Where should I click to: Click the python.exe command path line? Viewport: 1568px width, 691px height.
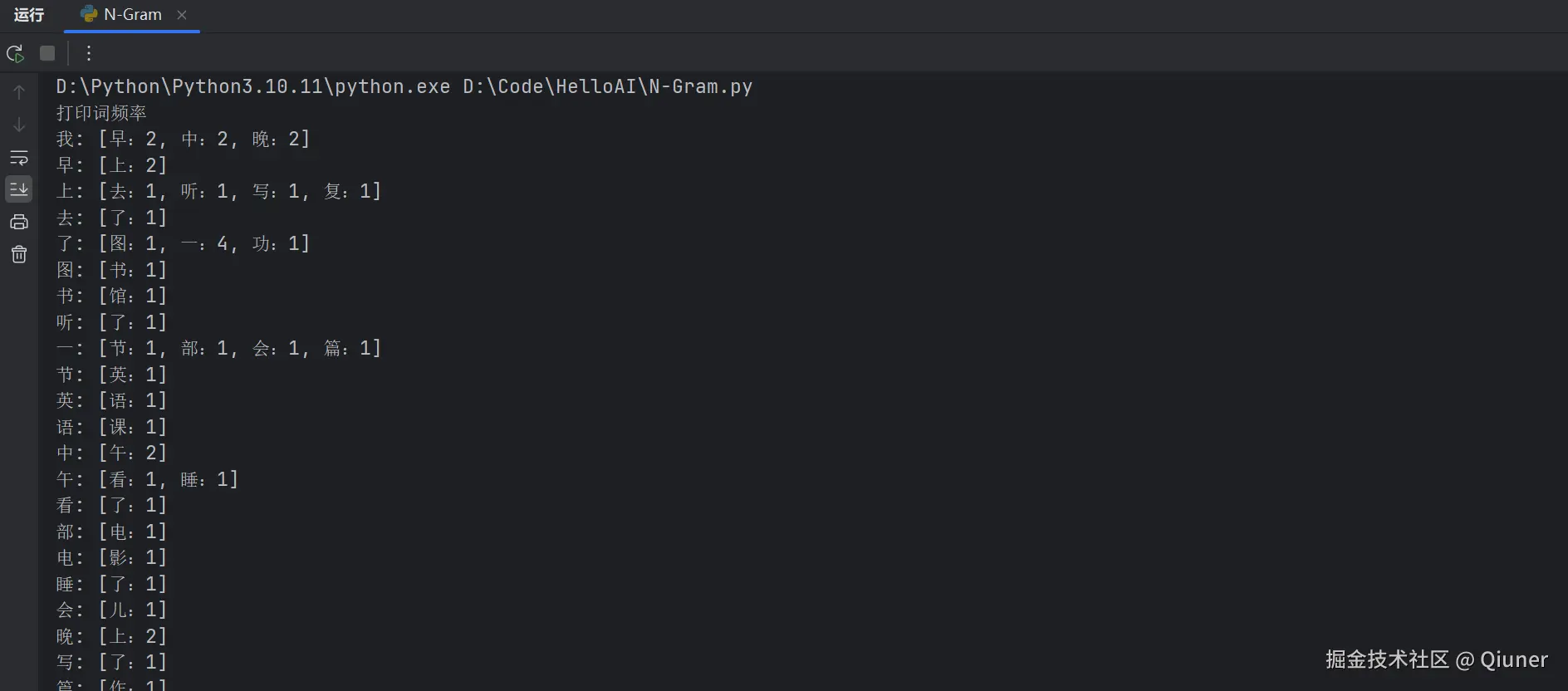pos(253,86)
